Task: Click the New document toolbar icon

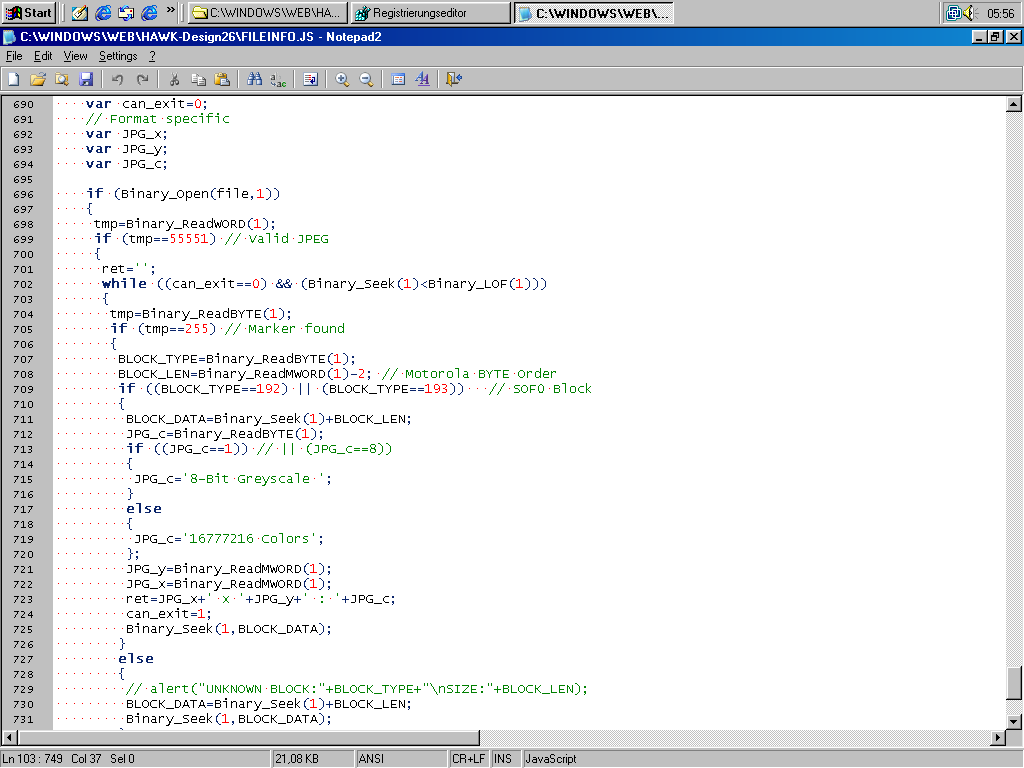Action: tap(13, 80)
